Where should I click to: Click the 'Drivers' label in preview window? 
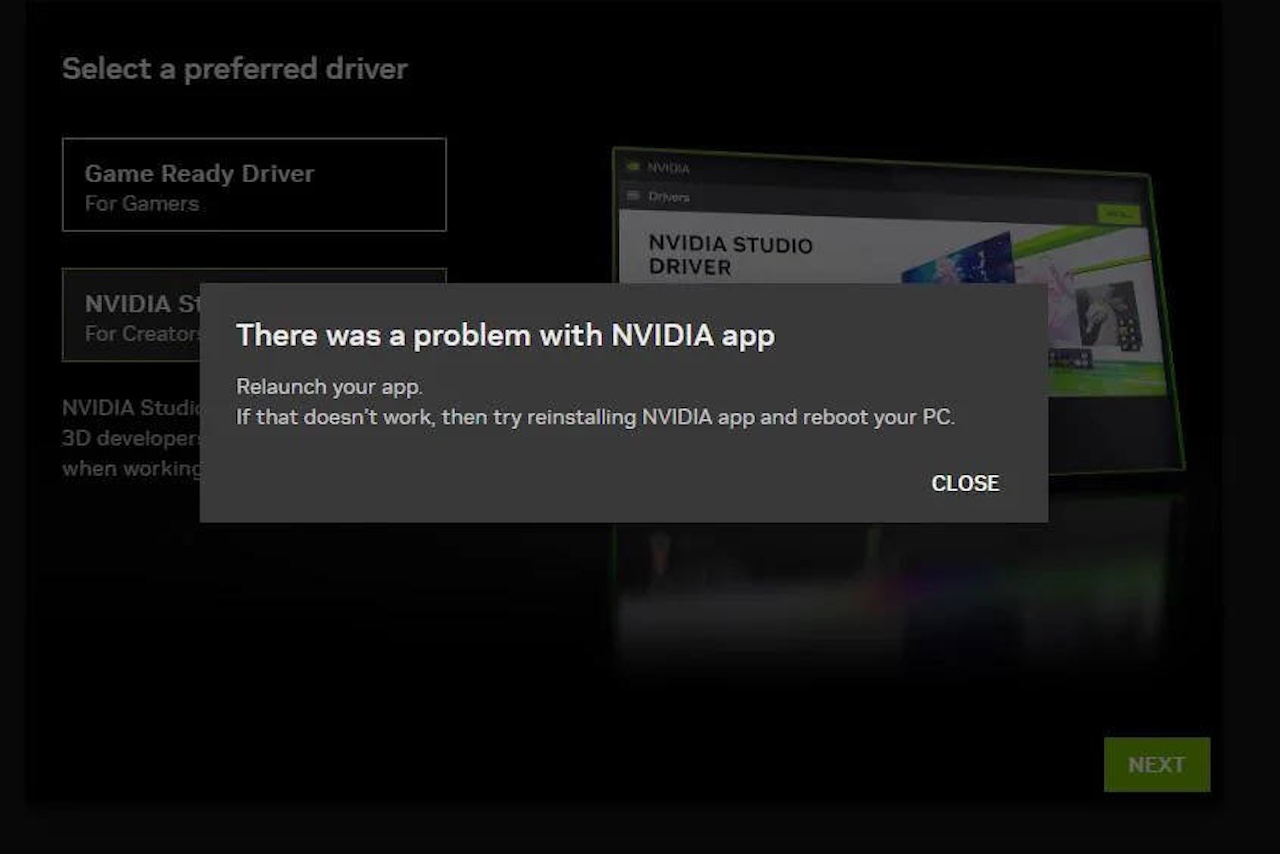tap(669, 197)
